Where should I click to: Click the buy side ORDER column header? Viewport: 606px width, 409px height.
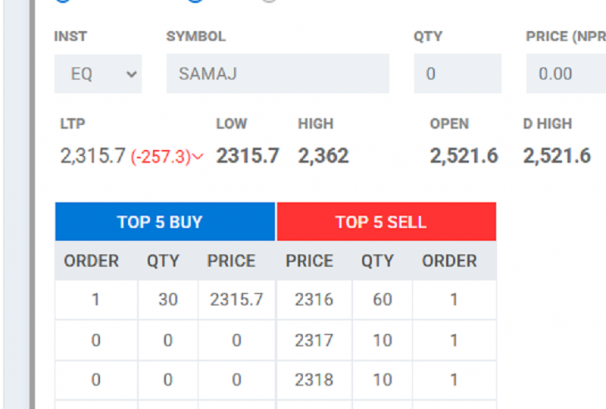[92, 261]
